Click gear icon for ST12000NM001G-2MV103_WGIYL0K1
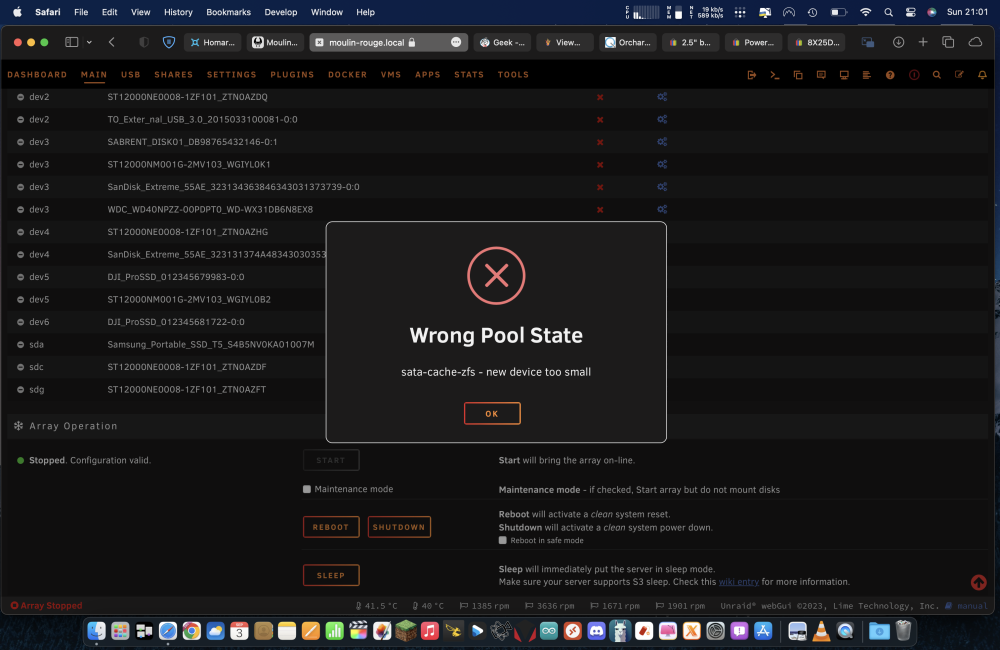The height and width of the screenshot is (650, 1000). (662, 165)
